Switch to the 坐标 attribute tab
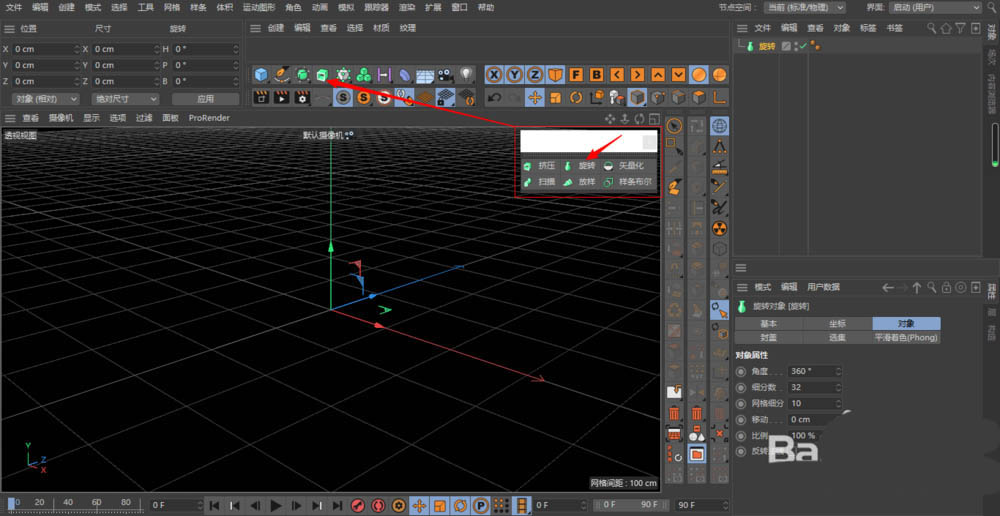This screenshot has width=1000, height=516. 837,324
